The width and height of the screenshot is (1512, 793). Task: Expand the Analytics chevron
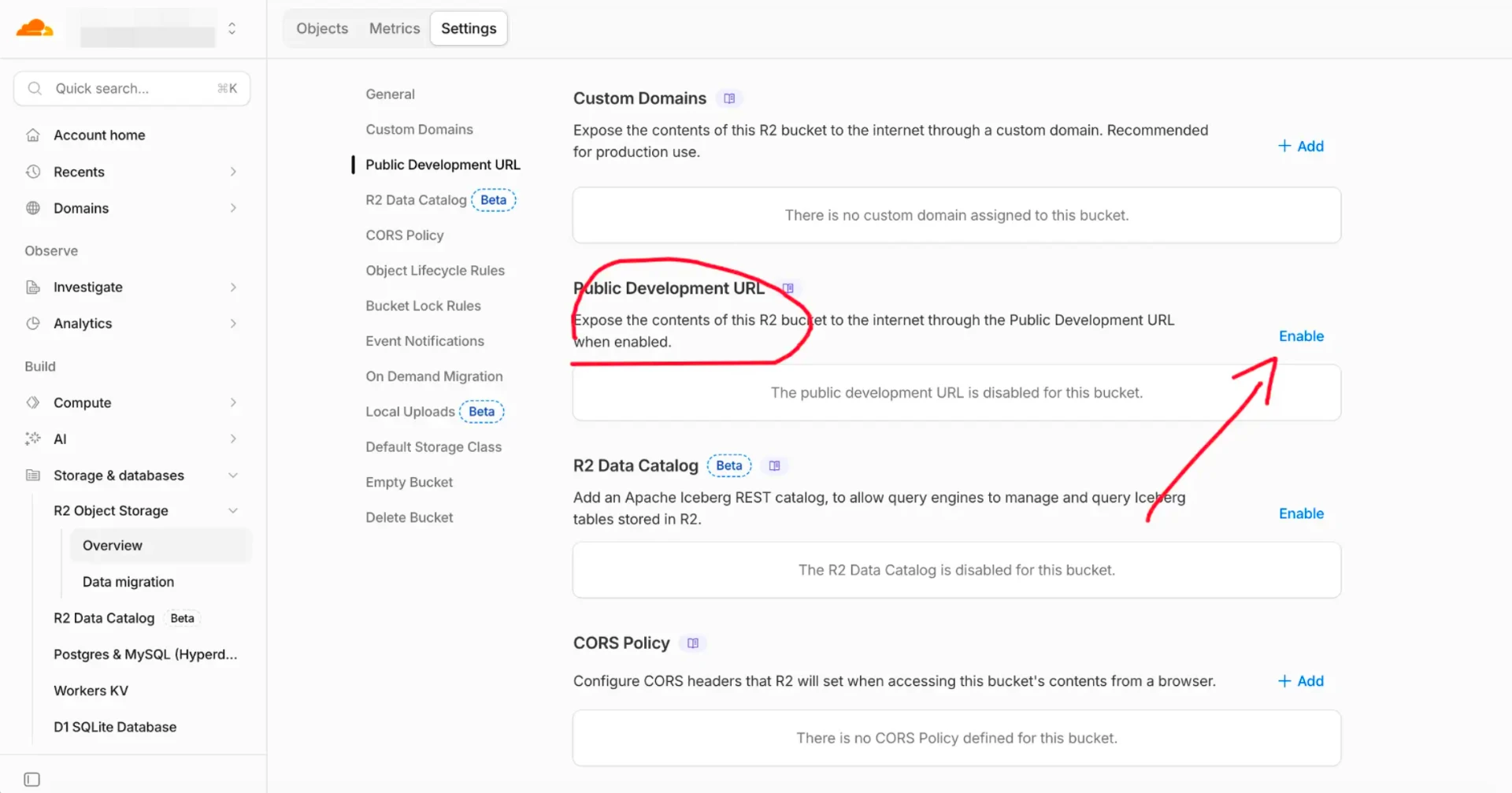tap(233, 323)
